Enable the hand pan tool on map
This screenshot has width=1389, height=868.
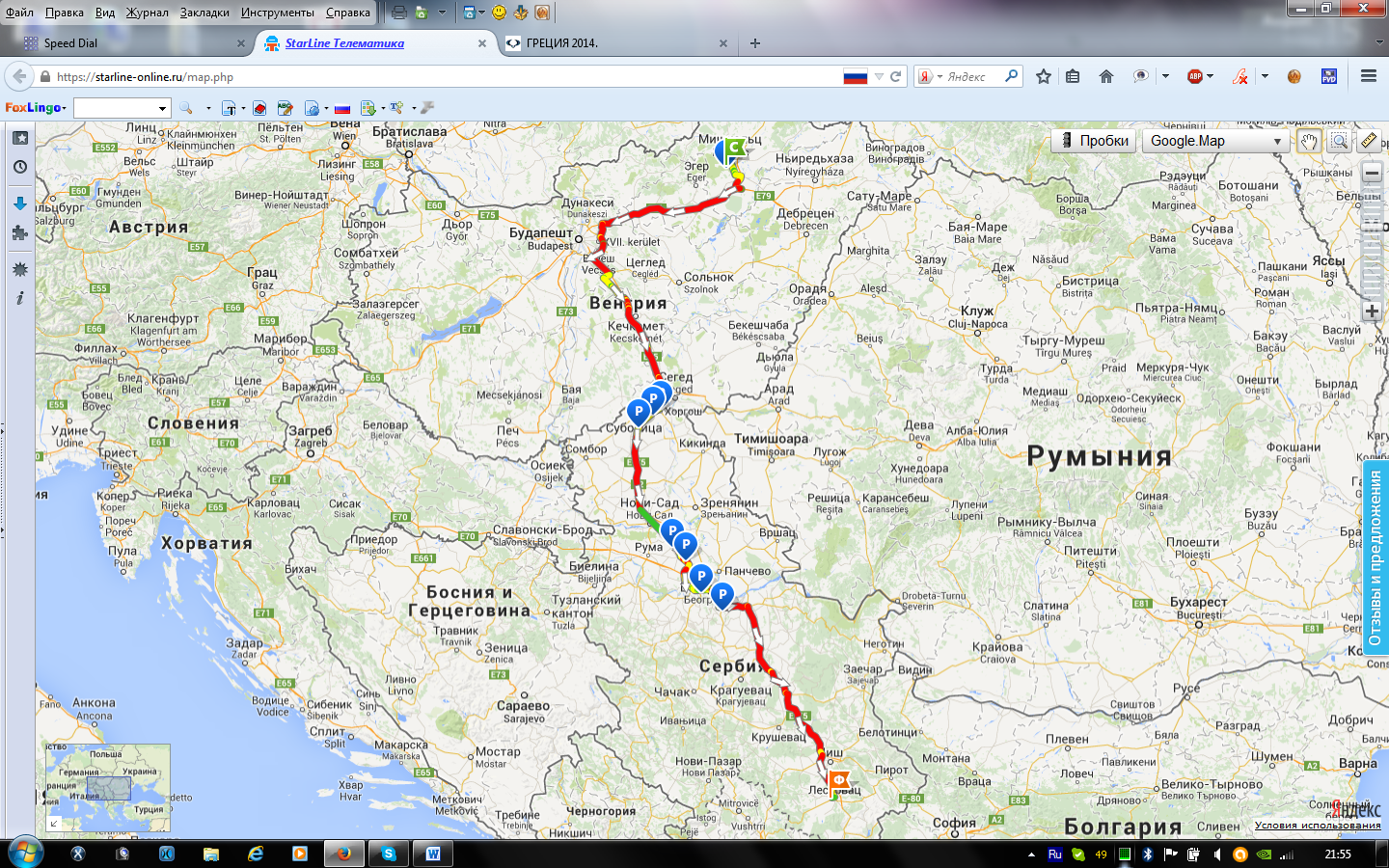pyautogui.click(x=1308, y=141)
